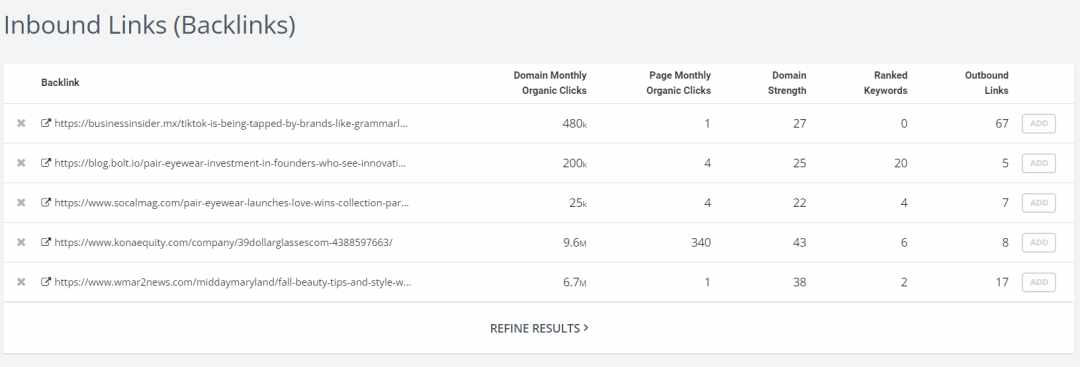The width and height of the screenshot is (1080, 367).
Task: Click ADD button for wmar2news.com row
Action: pos(1039,282)
